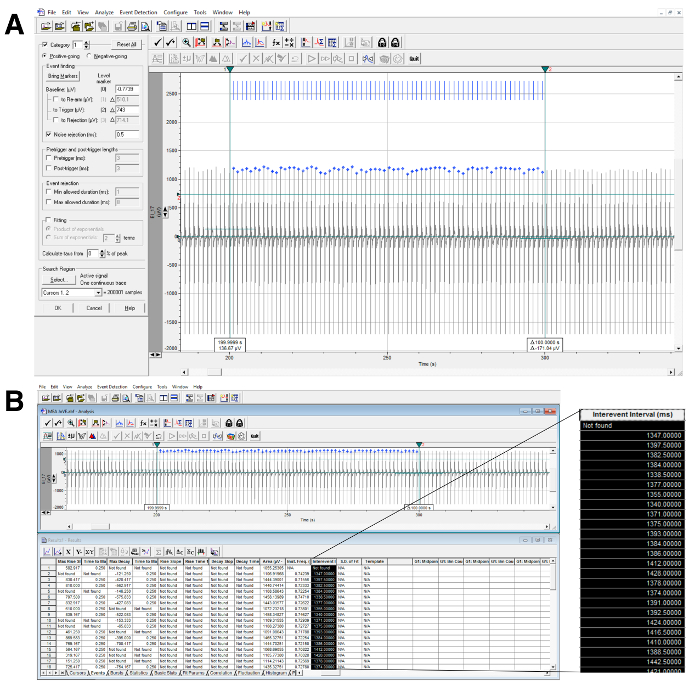
Task: Enable the Pretrigger checkbox
Action: tap(50, 157)
